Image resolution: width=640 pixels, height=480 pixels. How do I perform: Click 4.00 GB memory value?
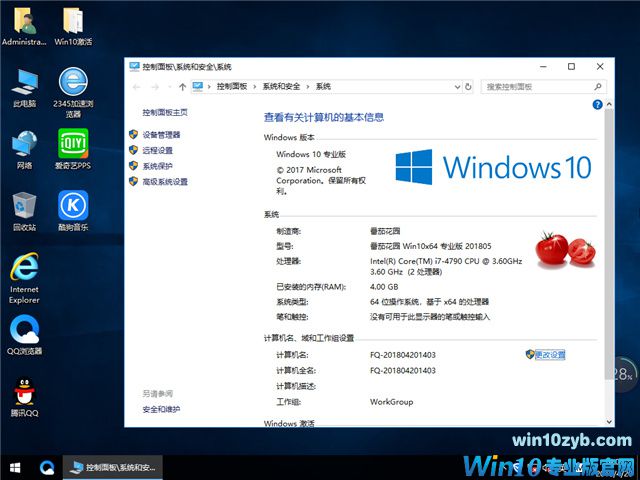(384, 287)
